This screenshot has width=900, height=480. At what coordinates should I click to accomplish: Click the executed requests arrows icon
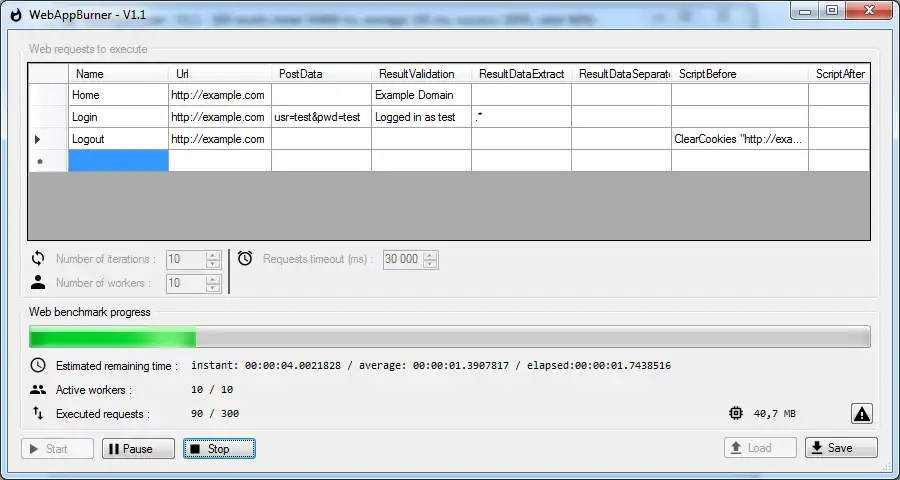click(x=38, y=413)
